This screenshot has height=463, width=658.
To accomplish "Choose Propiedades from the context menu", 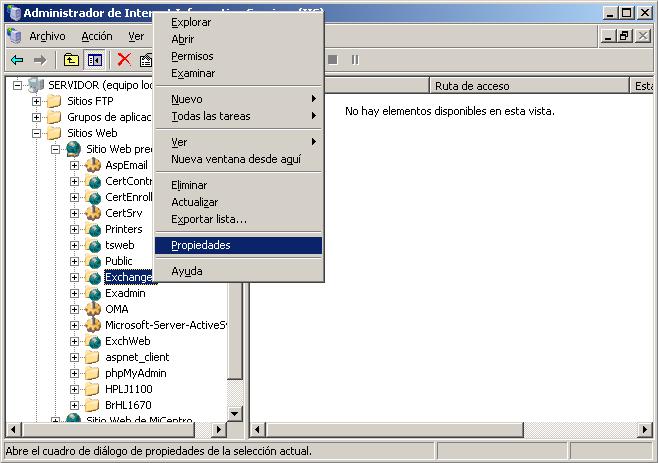I will (201, 245).
